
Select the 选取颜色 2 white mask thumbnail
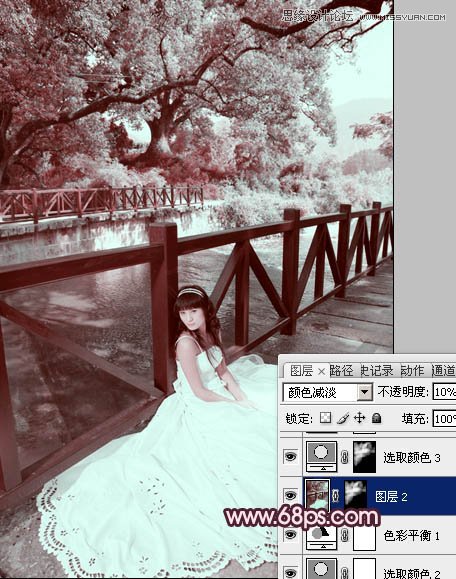point(364,569)
